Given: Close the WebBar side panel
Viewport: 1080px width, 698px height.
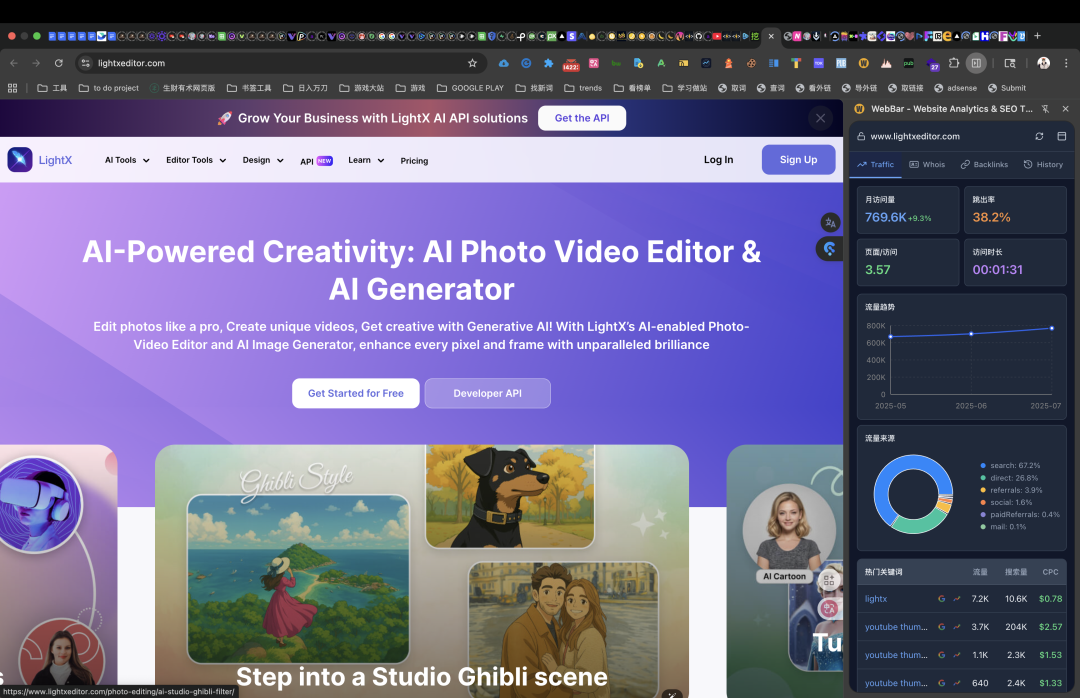Looking at the screenshot, I should [1066, 109].
